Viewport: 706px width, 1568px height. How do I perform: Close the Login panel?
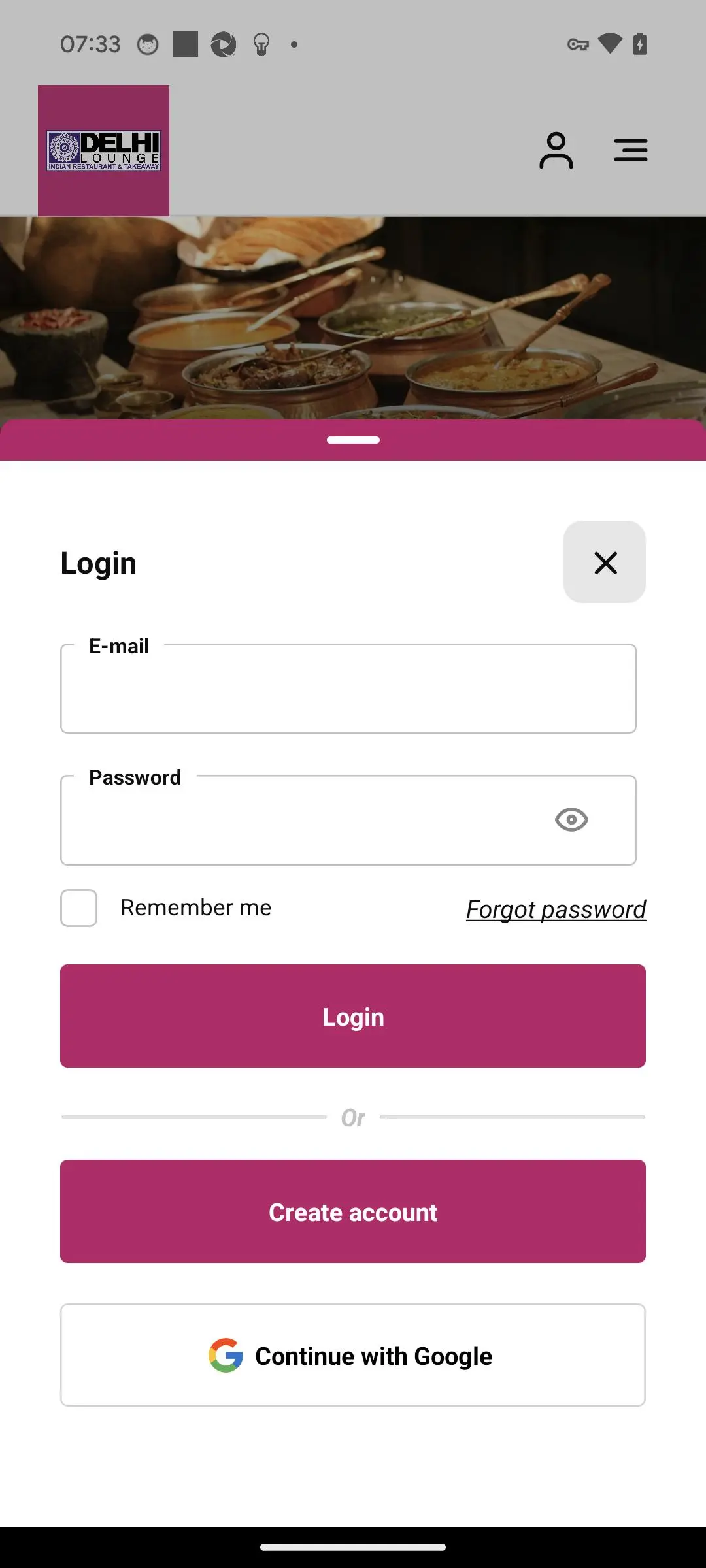605,562
